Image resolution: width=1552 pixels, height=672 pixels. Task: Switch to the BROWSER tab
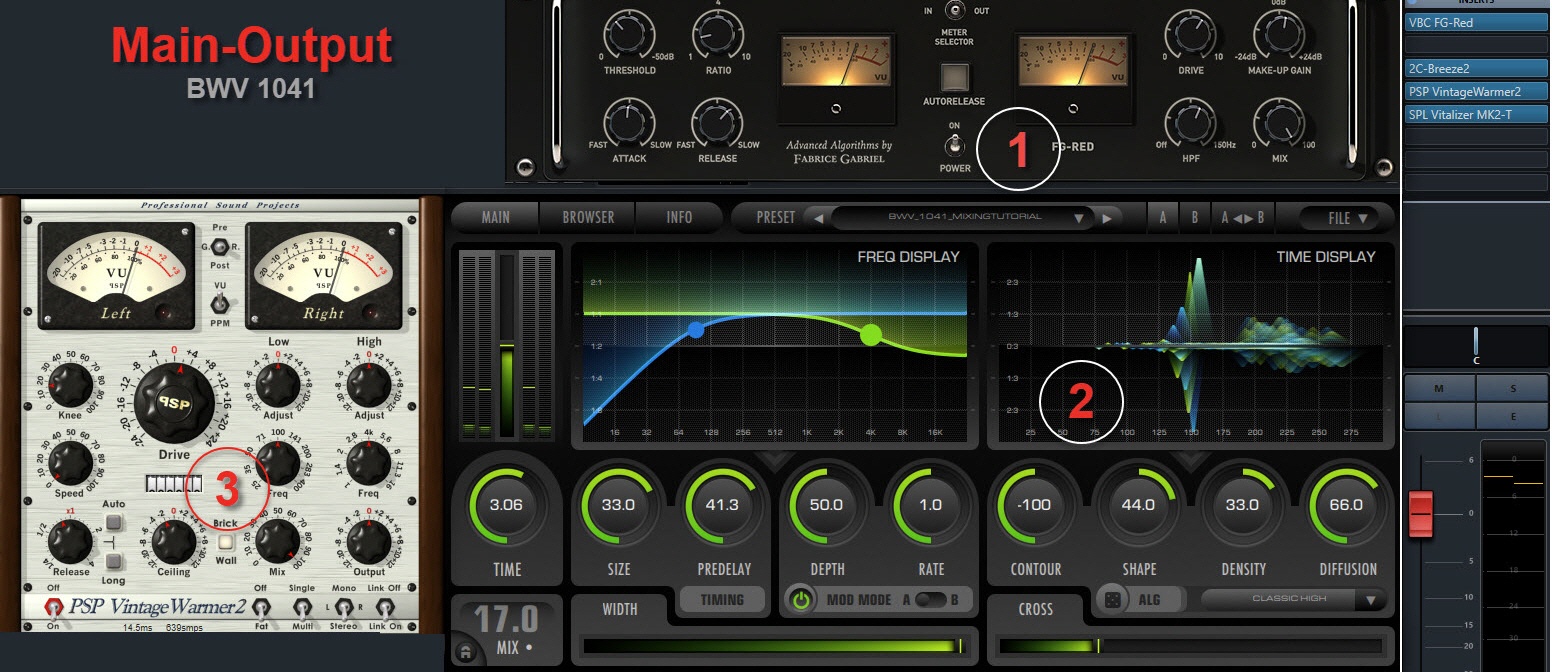click(588, 217)
